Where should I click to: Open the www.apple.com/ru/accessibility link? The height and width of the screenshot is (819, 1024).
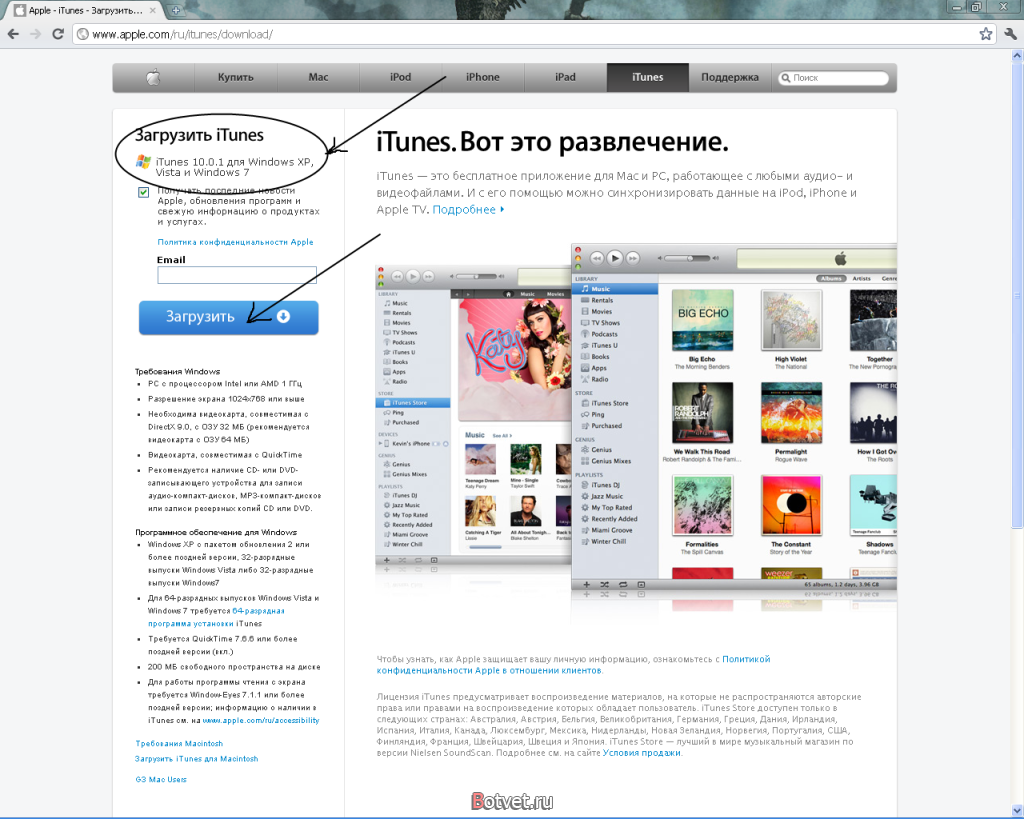tap(261, 720)
